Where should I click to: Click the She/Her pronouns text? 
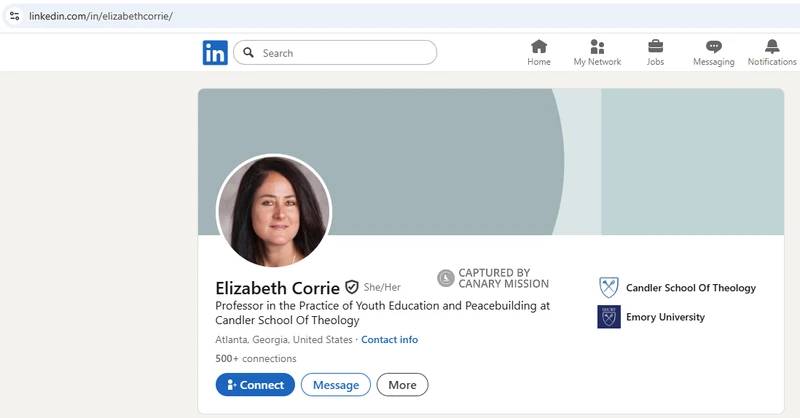click(382, 287)
